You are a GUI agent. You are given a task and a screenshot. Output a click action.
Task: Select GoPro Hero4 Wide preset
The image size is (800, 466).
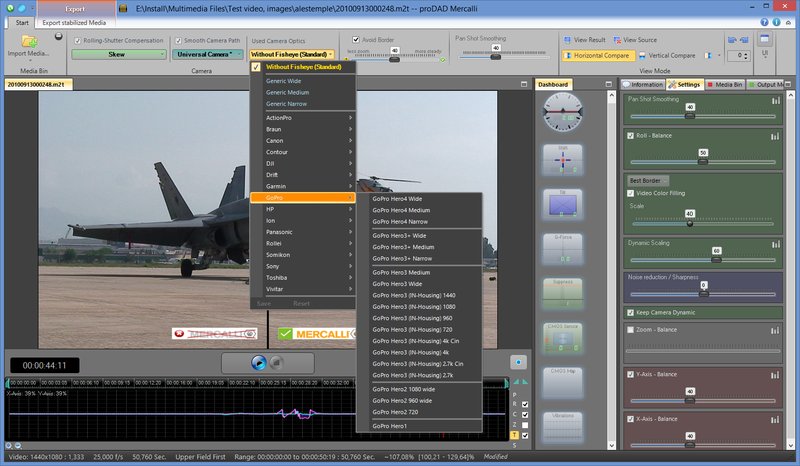pyautogui.click(x=419, y=199)
